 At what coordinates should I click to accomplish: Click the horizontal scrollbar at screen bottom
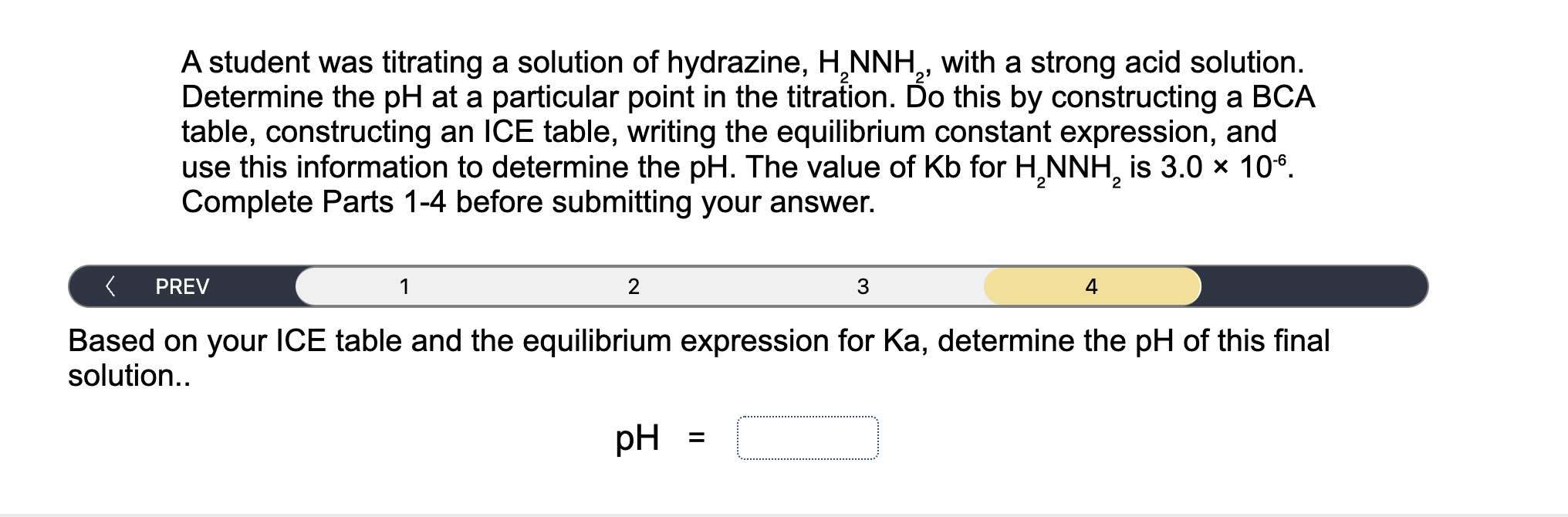coord(784,511)
